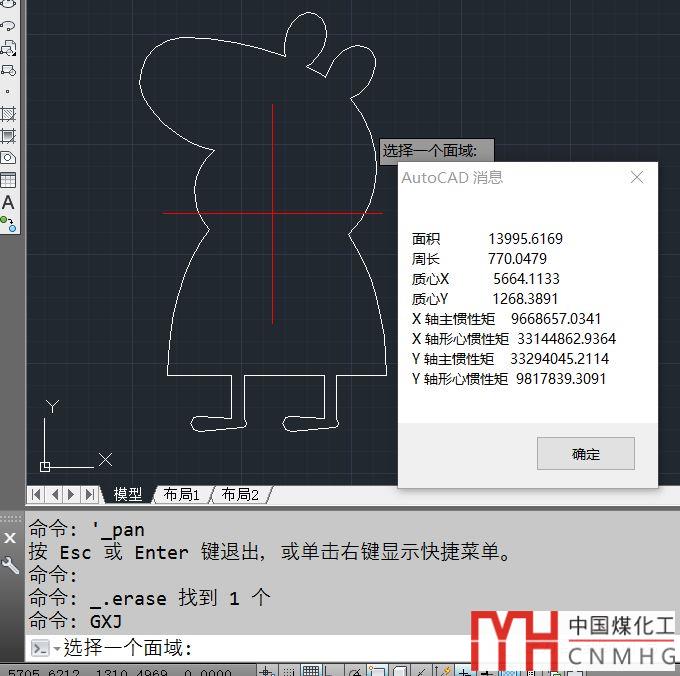
Task: Close the AutoCAD 消息 dialog
Action: pos(637,177)
